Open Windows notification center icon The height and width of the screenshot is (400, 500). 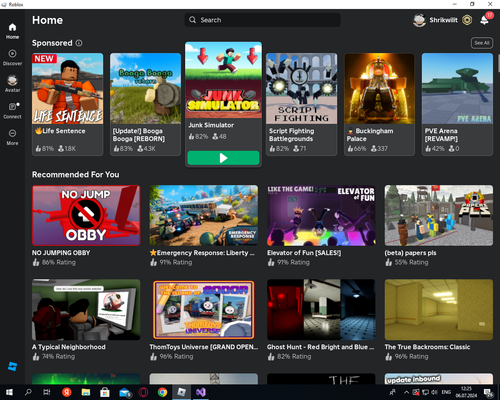point(489,392)
